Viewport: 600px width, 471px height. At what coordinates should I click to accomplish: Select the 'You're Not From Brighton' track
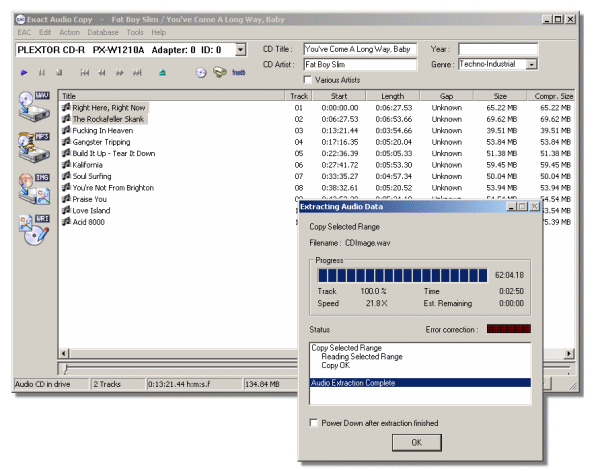[113, 187]
